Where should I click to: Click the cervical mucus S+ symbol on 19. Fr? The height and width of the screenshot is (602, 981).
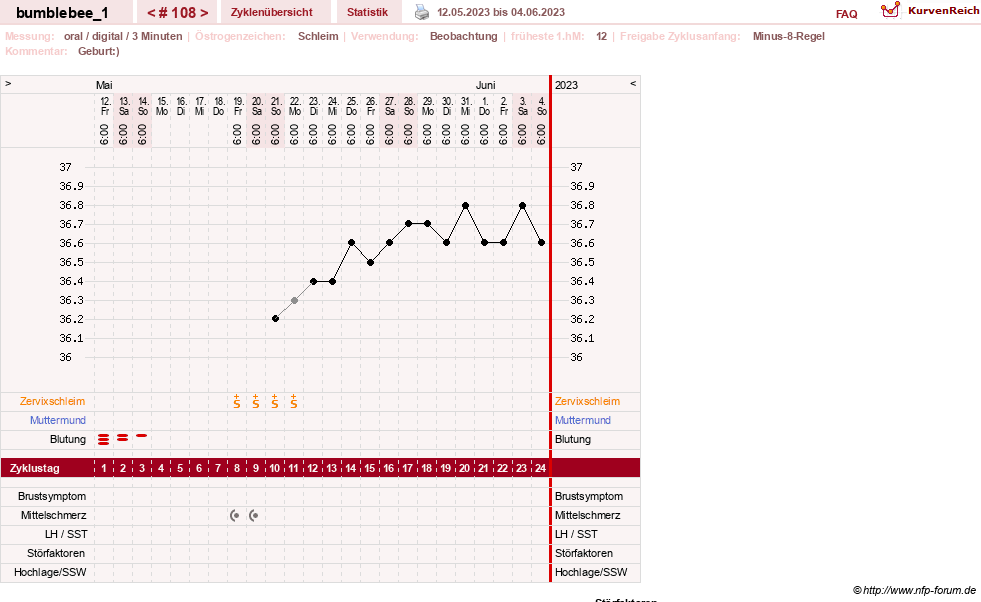pyautogui.click(x=236, y=401)
